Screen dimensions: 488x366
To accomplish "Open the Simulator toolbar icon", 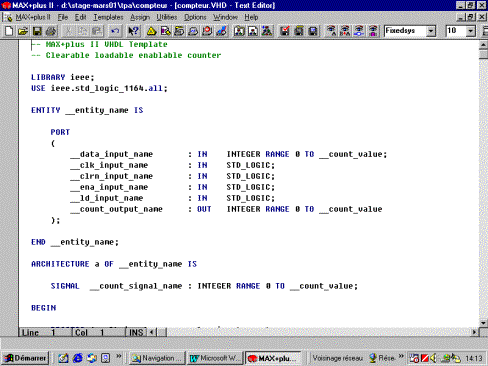I will [x=193, y=31].
